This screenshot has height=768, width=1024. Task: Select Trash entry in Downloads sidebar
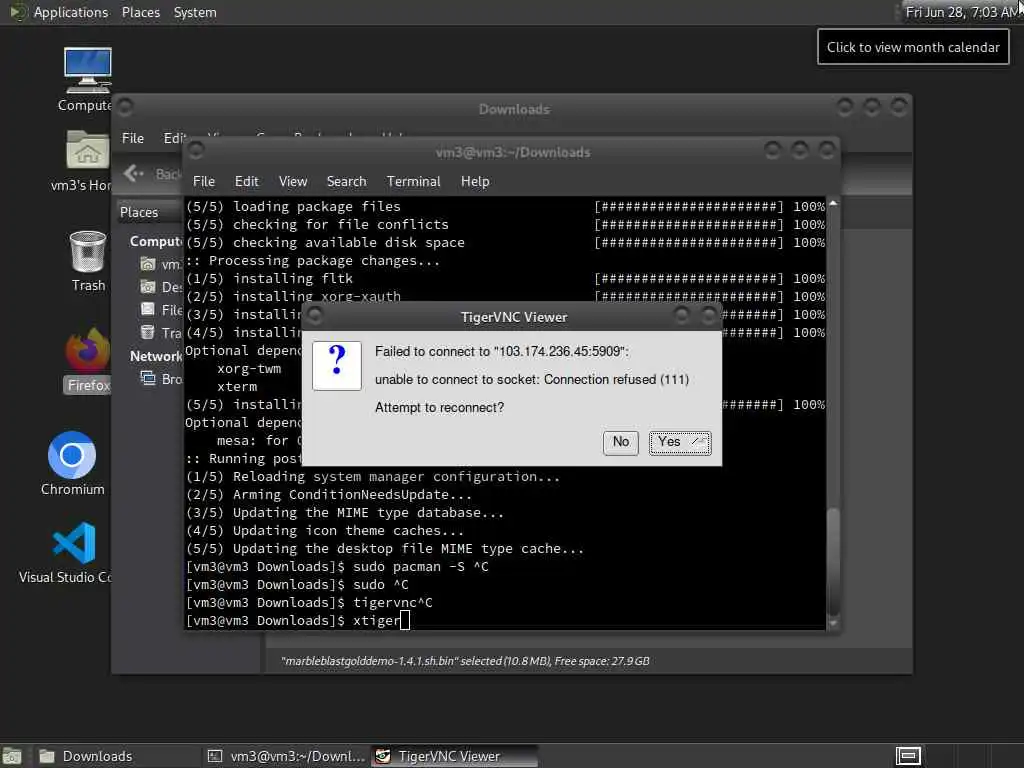click(x=161, y=333)
